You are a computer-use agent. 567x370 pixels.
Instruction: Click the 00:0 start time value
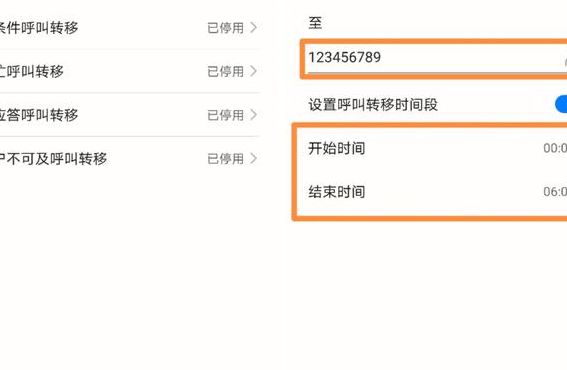(x=555, y=148)
